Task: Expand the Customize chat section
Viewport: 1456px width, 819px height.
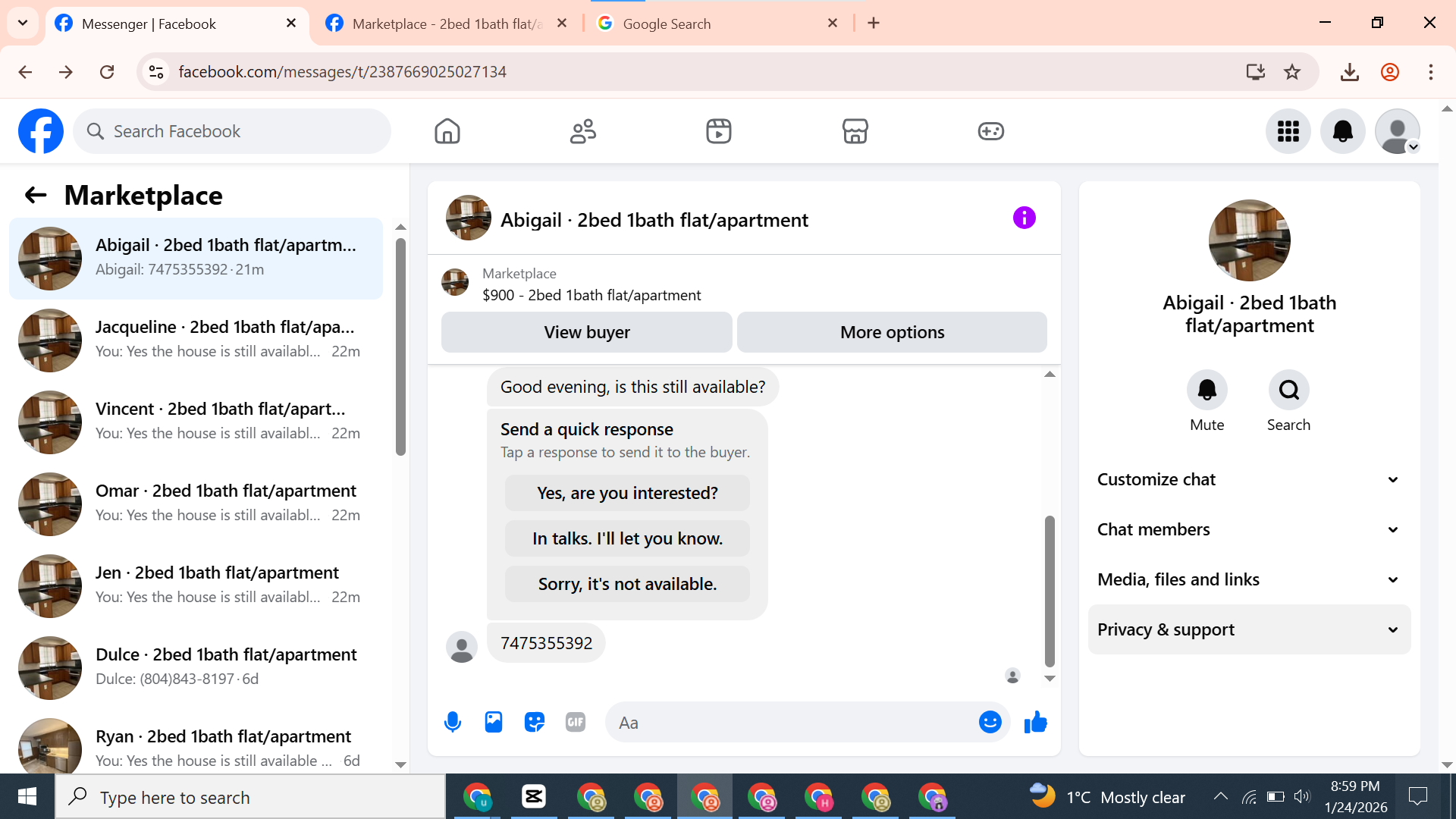Action: point(1249,479)
